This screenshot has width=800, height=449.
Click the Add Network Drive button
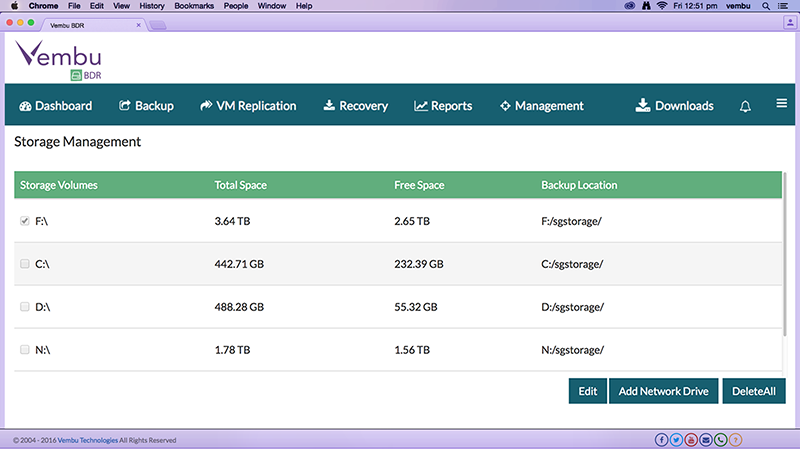tap(663, 391)
